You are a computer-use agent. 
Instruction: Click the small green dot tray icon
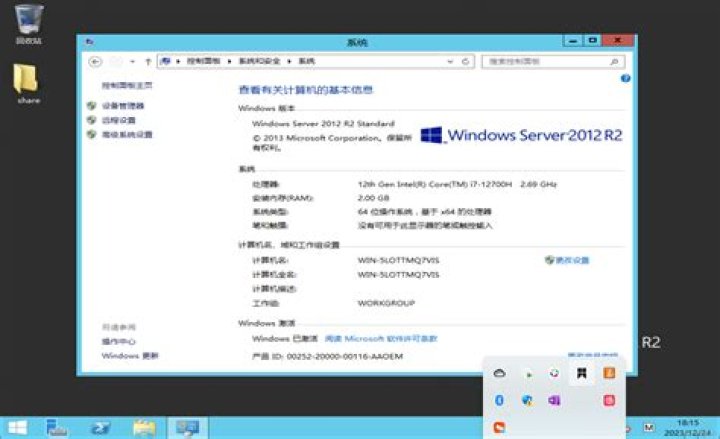pyautogui.click(x=529, y=375)
